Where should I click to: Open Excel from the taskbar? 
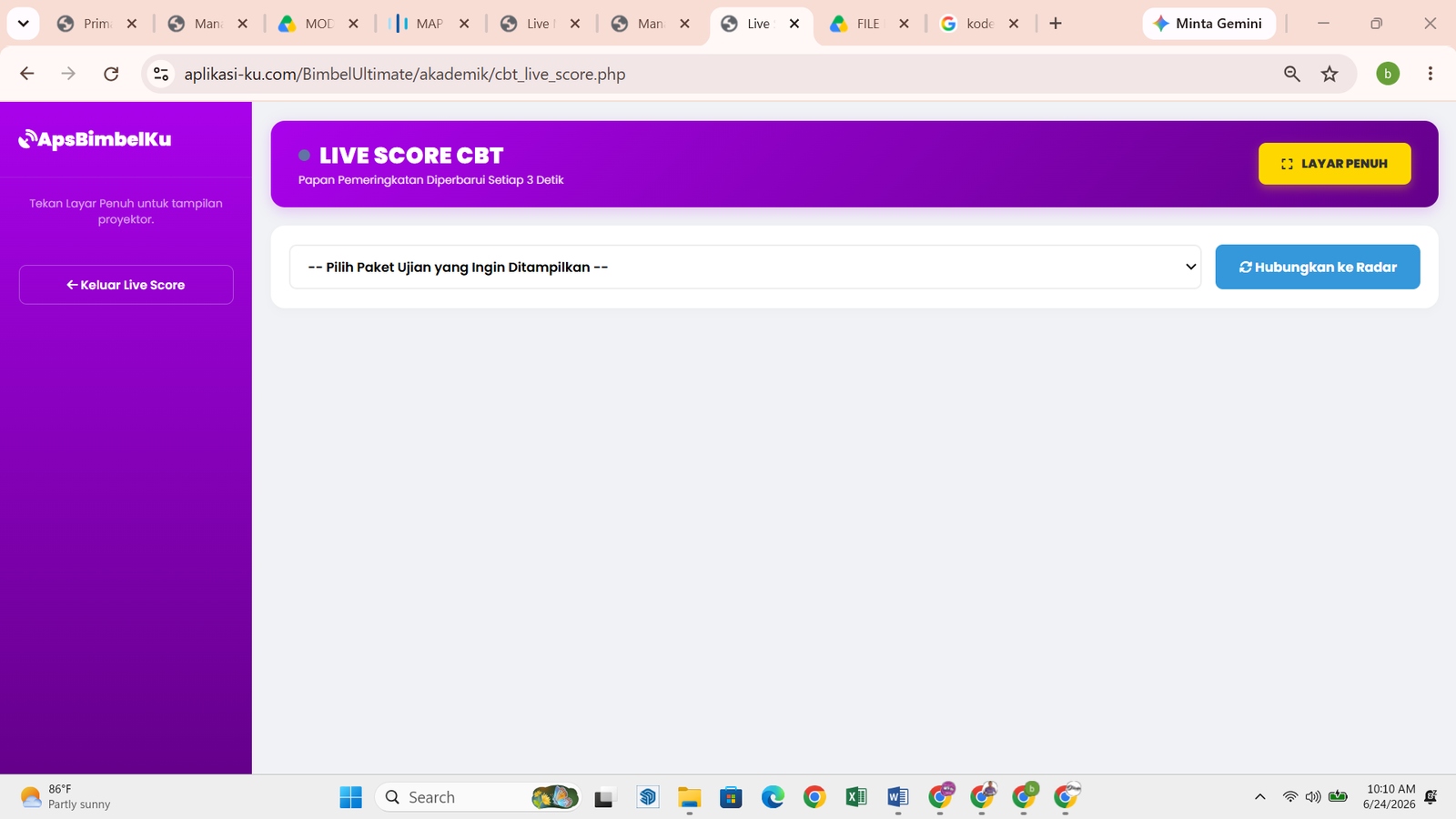tap(855, 797)
